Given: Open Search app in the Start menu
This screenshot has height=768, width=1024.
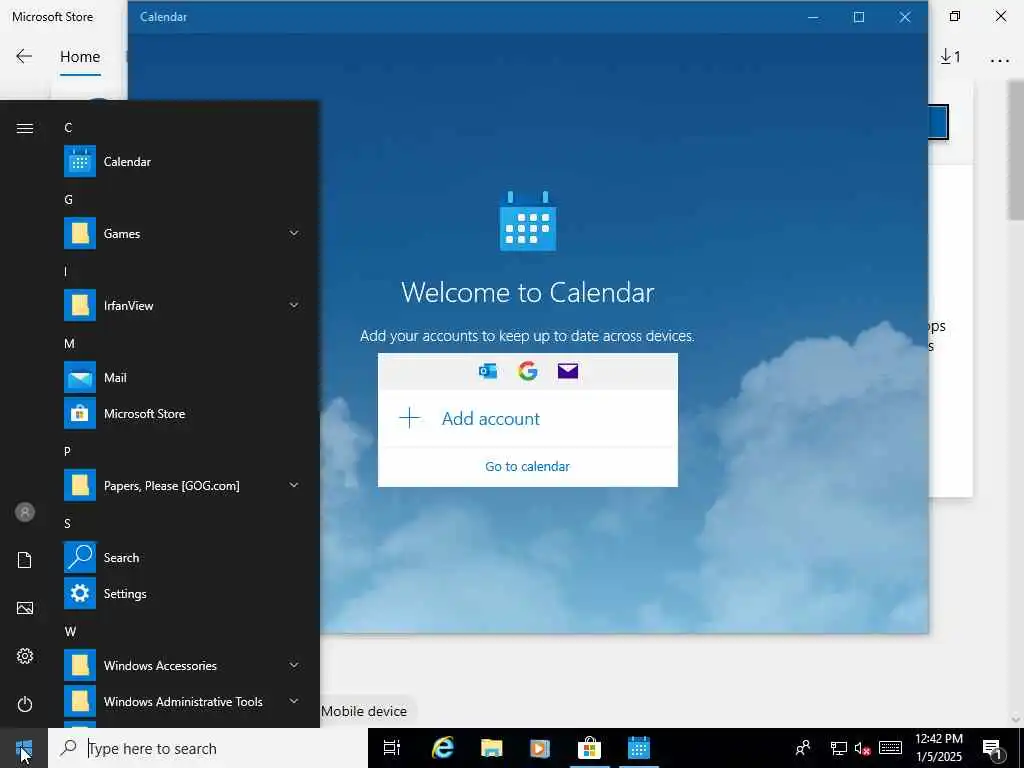Looking at the screenshot, I should (182, 558).
